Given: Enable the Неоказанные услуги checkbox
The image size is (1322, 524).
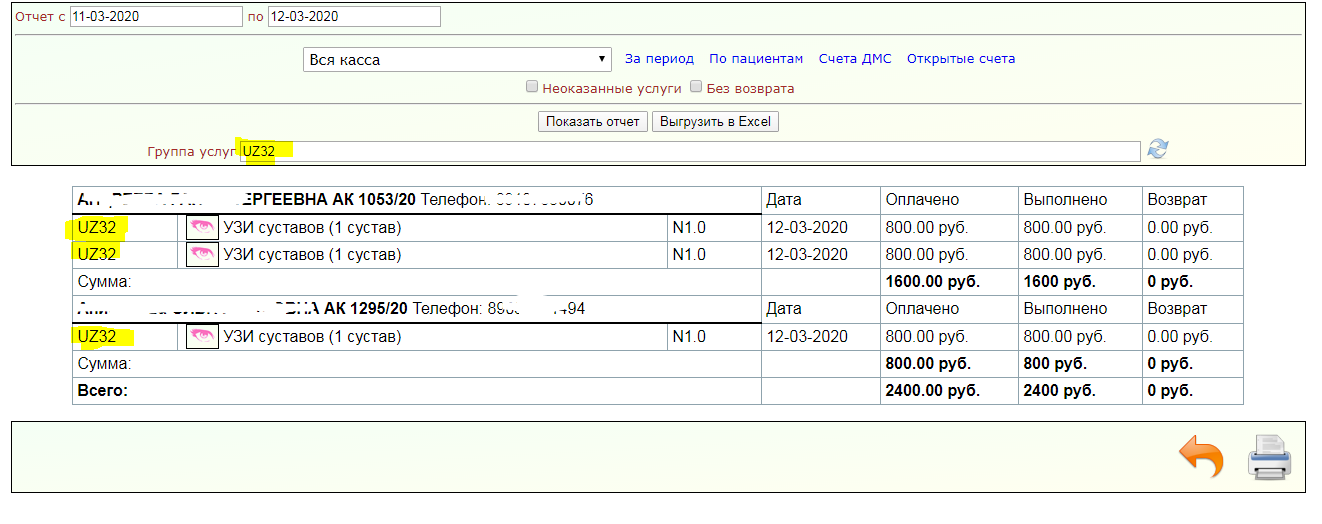Looking at the screenshot, I should (x=532, y=87).
